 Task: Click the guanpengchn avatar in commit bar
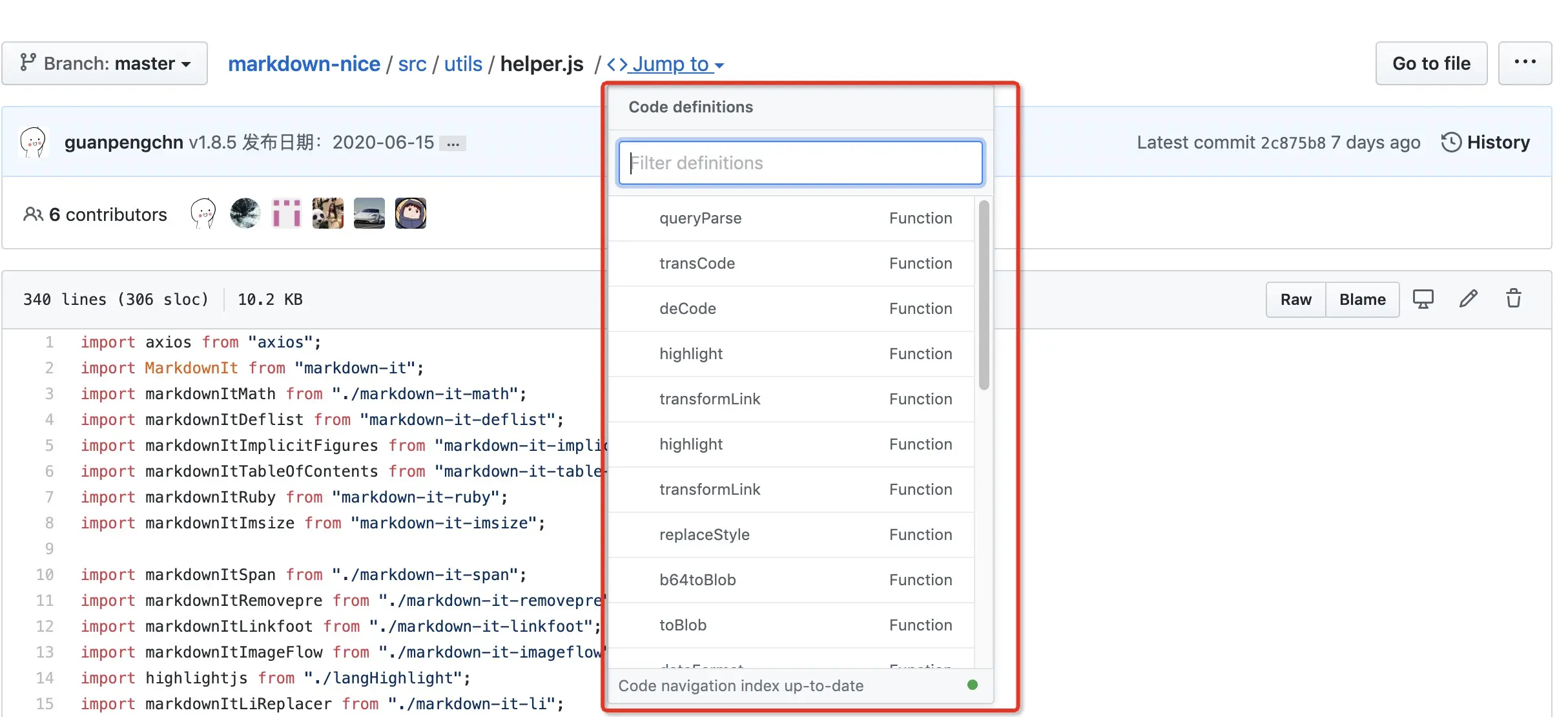[x=33, y=142]
